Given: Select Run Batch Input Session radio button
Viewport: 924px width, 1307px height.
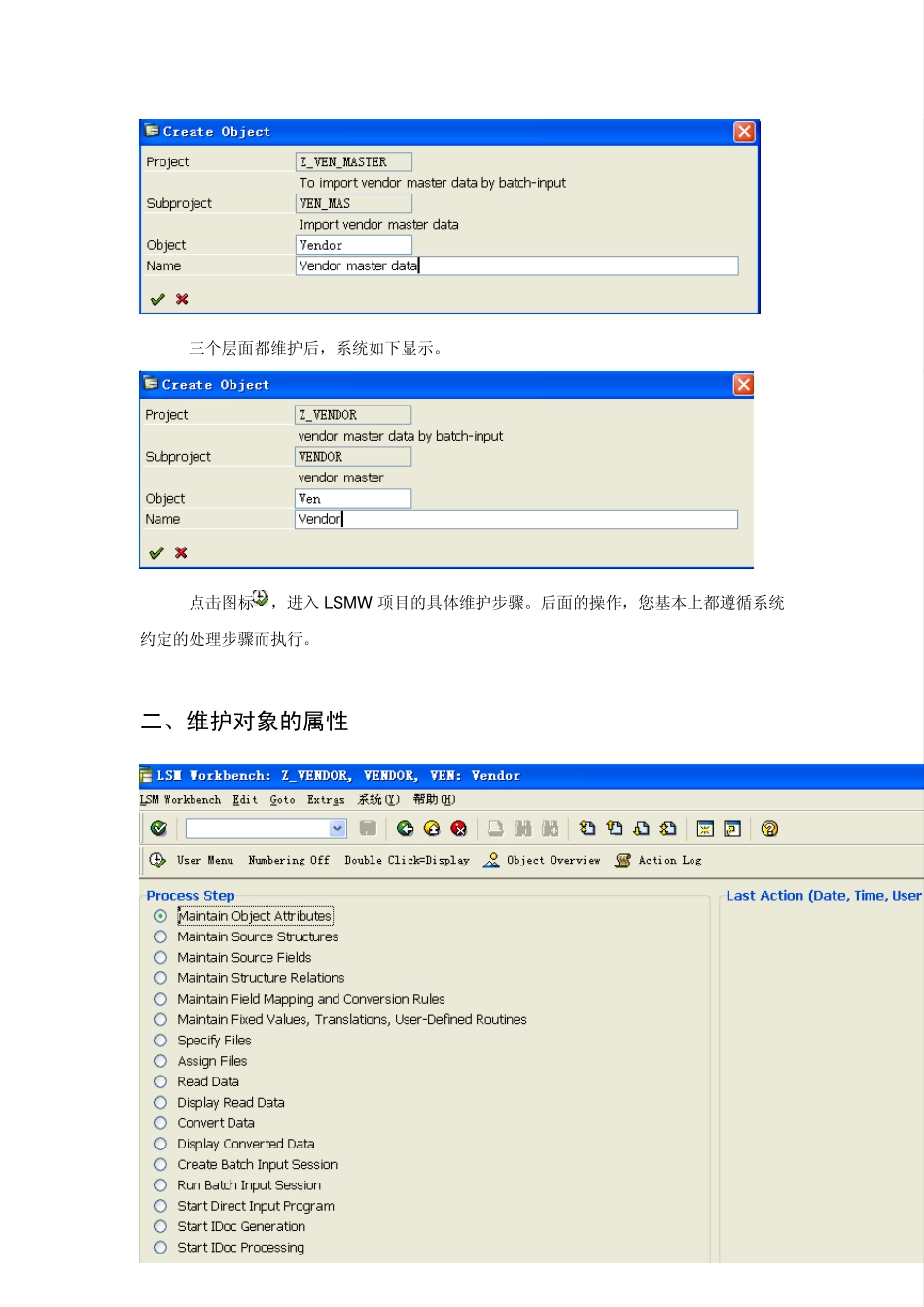Looking at the screenshot, I should 160,1185.
